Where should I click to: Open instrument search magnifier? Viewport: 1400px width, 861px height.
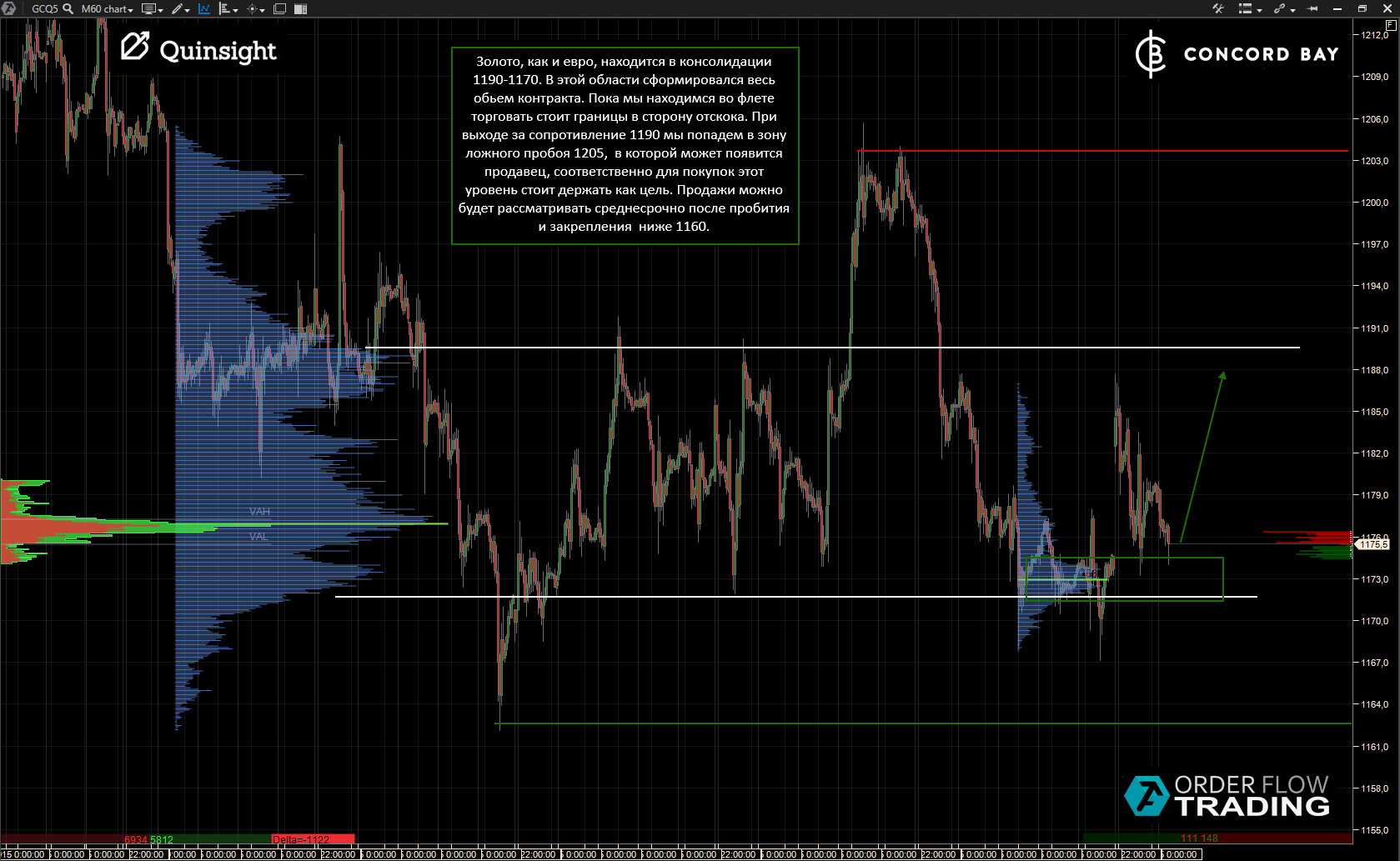[68, 8]
